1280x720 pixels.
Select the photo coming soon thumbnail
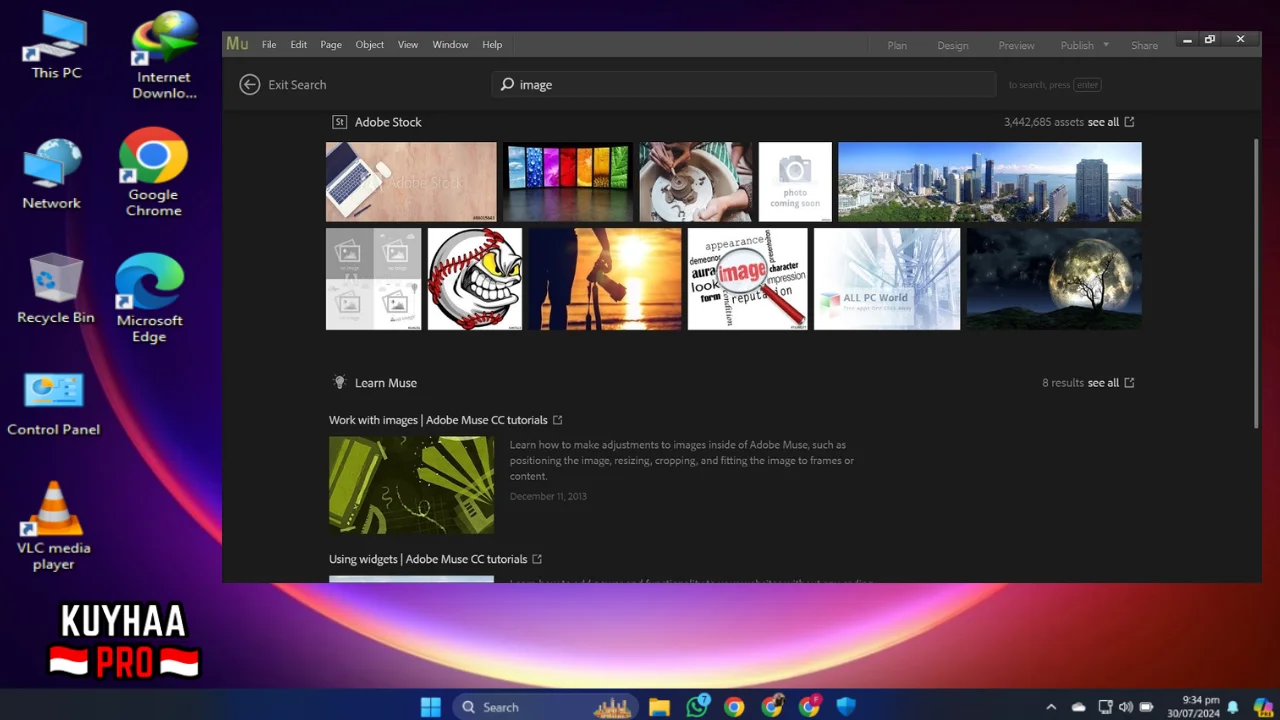pyautogui.click(x=795, y=181)
